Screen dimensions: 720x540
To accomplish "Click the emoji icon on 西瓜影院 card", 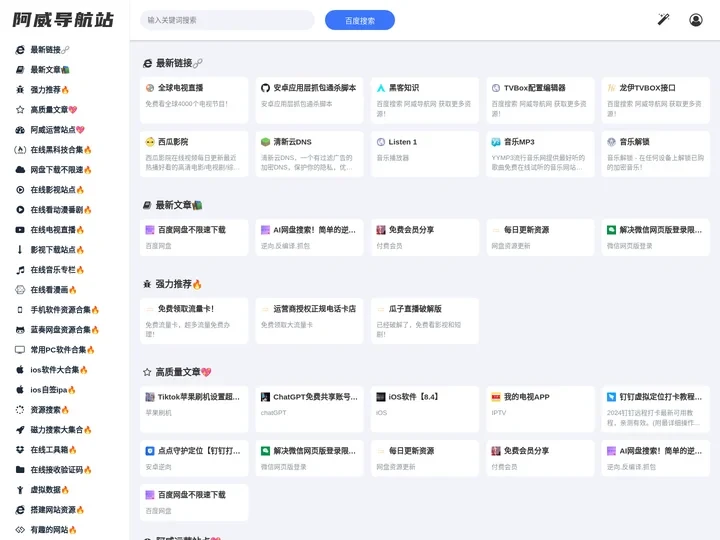I will click(150, 142).
